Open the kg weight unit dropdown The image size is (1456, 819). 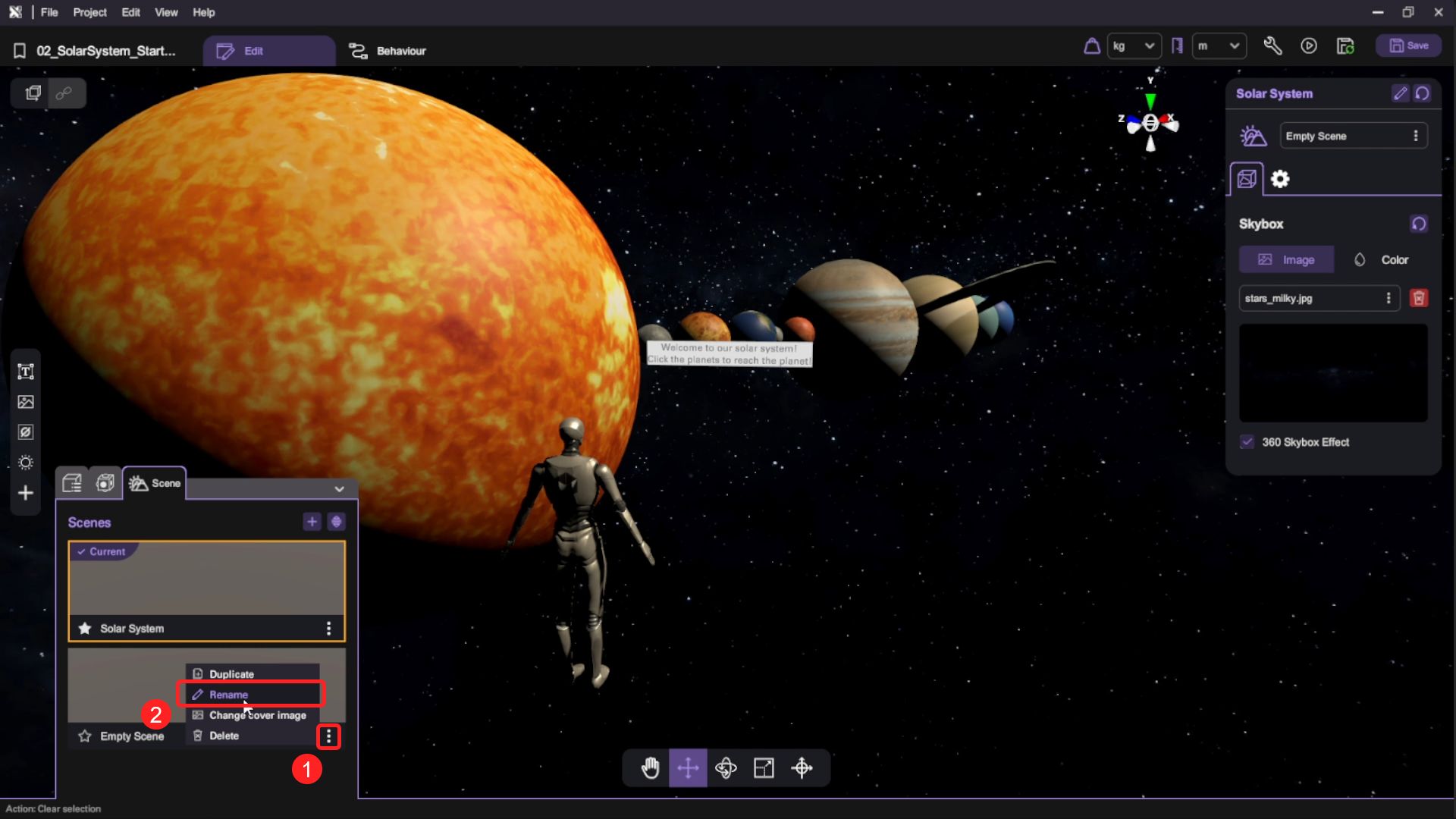click(x=1134, y=46)
